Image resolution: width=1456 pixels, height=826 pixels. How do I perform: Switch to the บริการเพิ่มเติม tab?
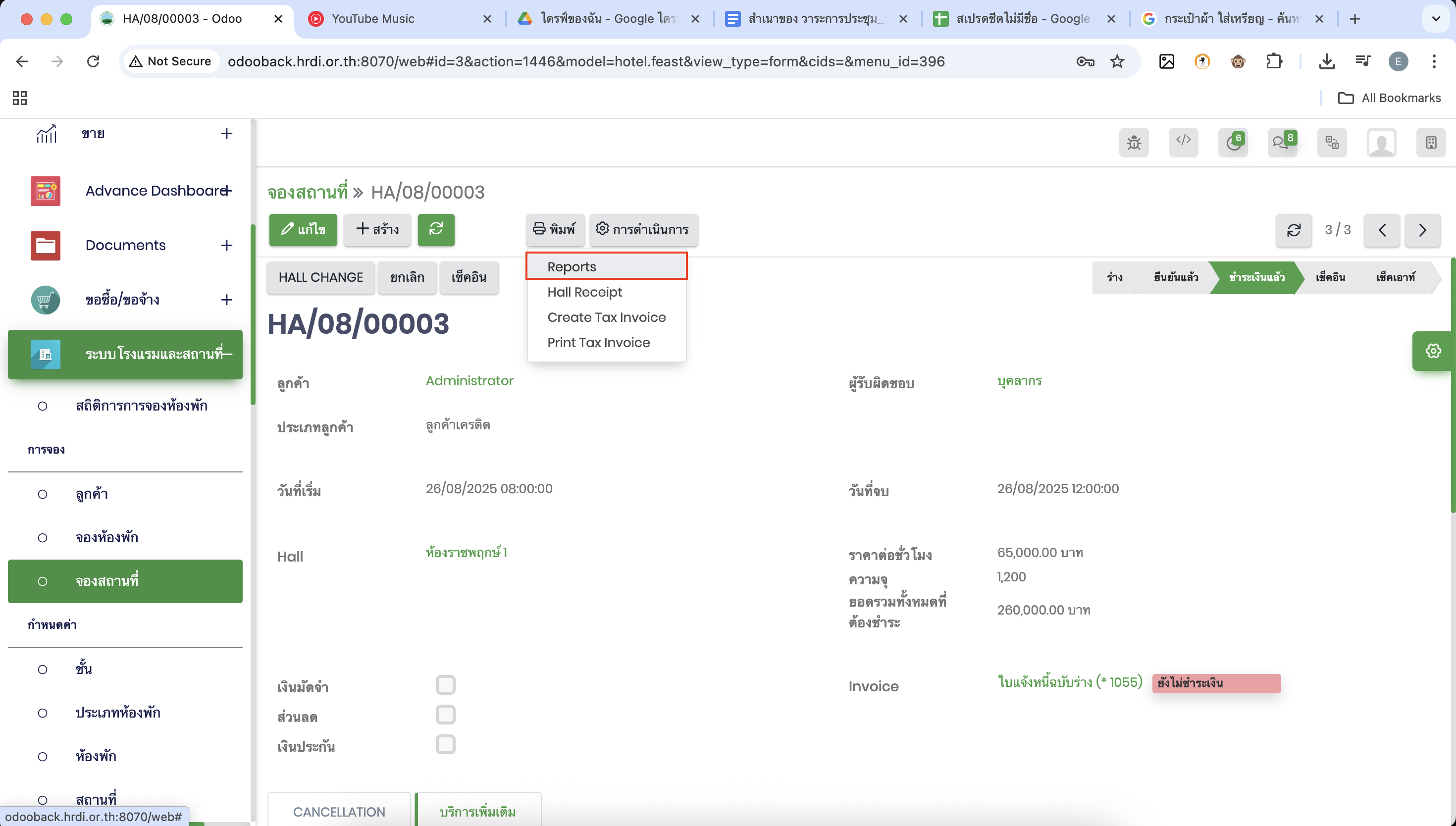click(x=477, y=811)
